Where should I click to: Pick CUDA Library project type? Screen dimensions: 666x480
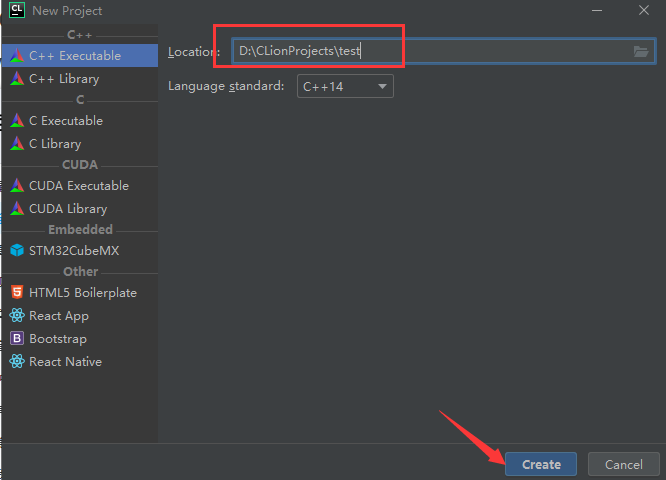[80, 209]
